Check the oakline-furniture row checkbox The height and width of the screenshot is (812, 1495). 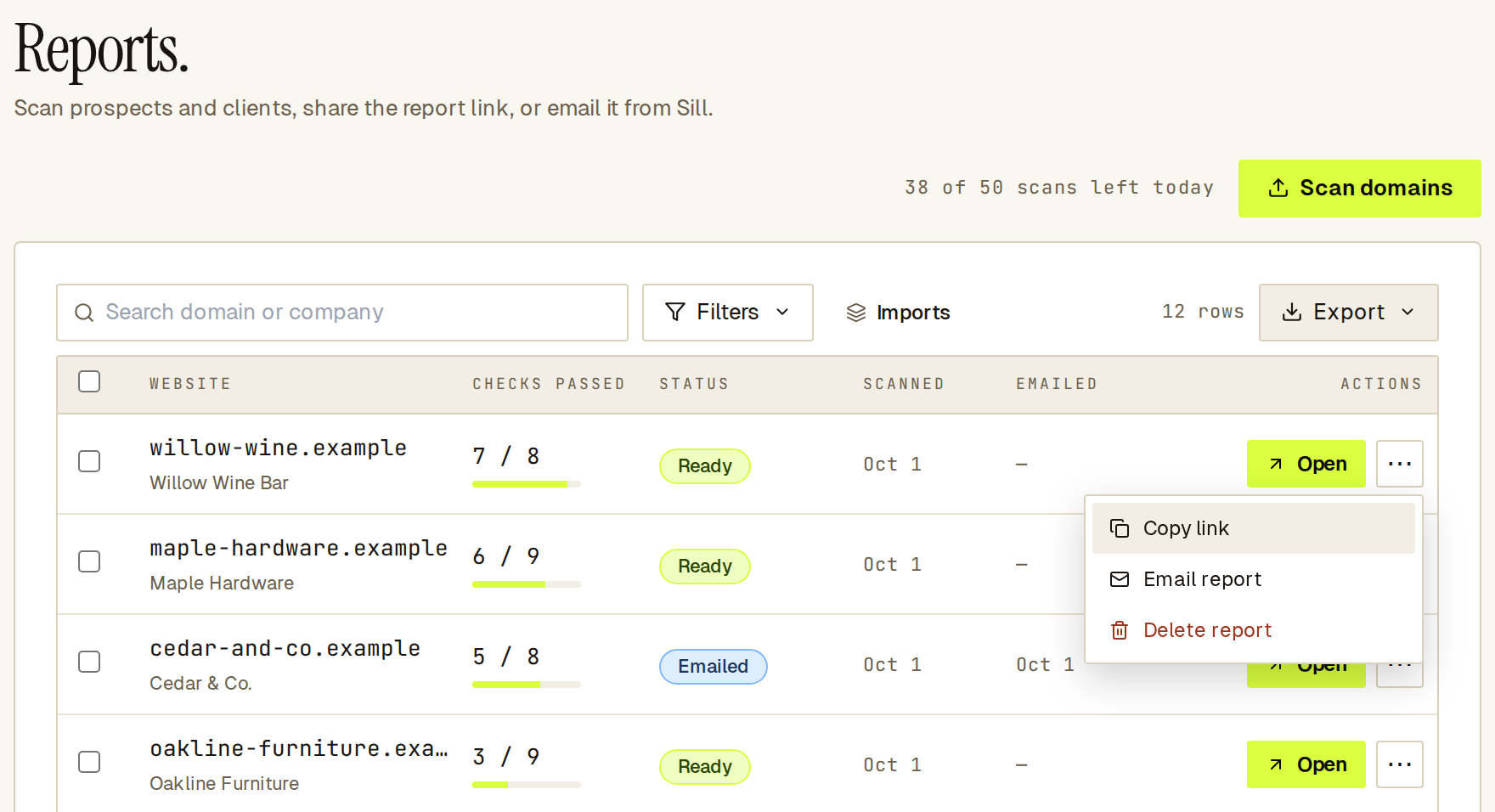coord(89,762)
